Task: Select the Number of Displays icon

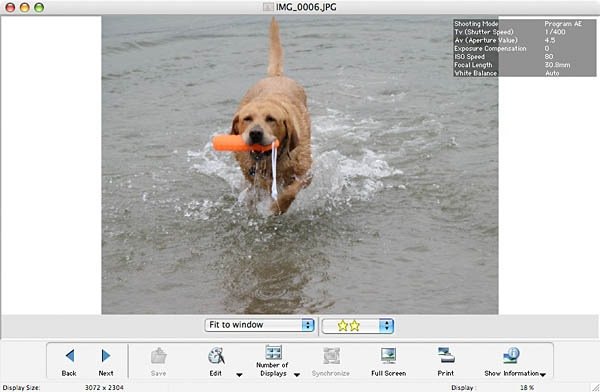Action: point(273,352)
